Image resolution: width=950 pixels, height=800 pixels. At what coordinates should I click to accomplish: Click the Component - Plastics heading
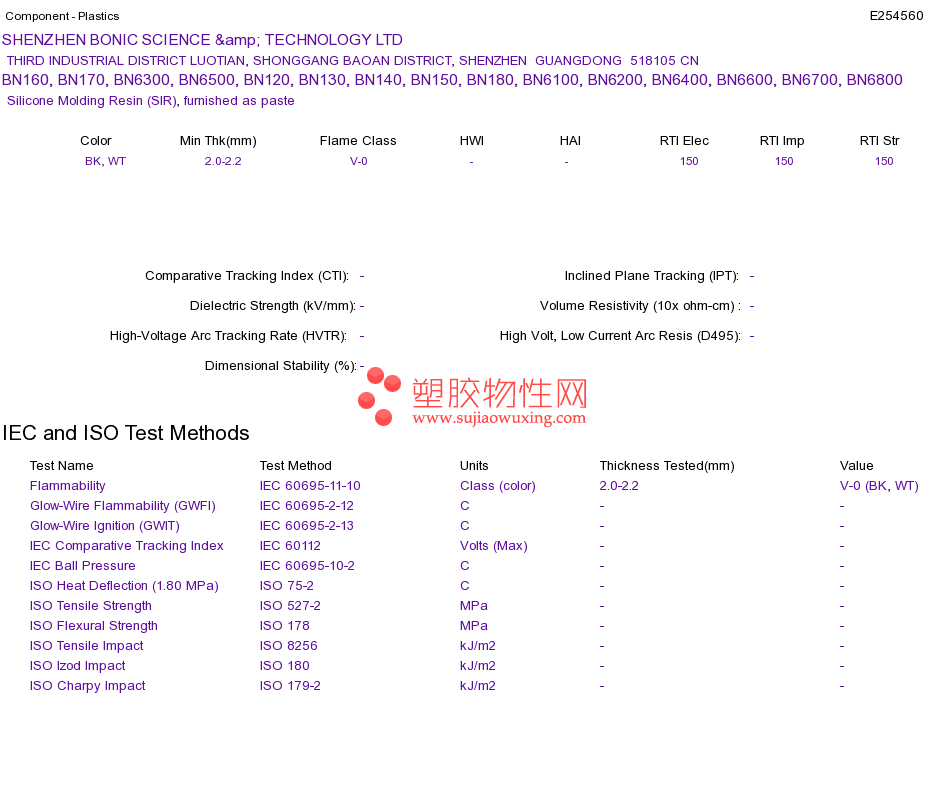pyautogui.click(x=62, y=16)
